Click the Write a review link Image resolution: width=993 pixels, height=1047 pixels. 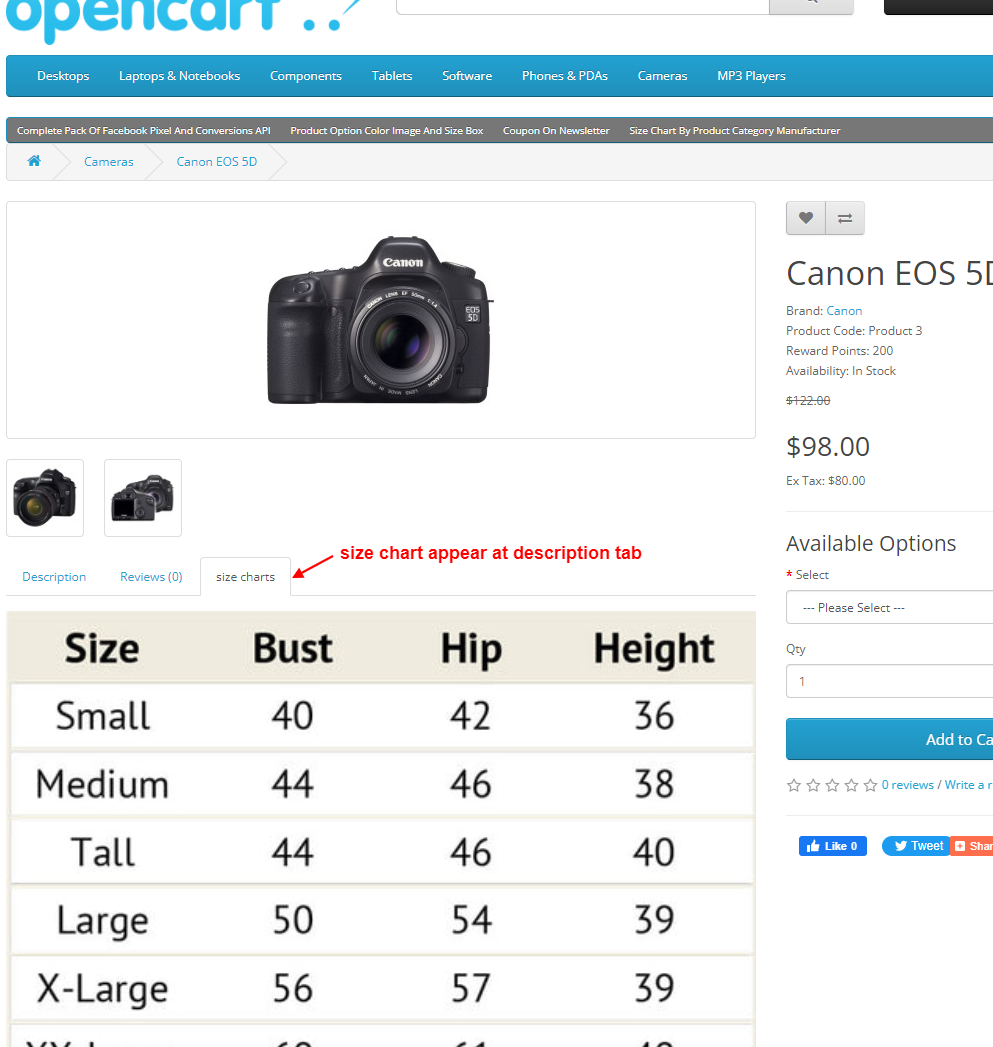point(968,785)
